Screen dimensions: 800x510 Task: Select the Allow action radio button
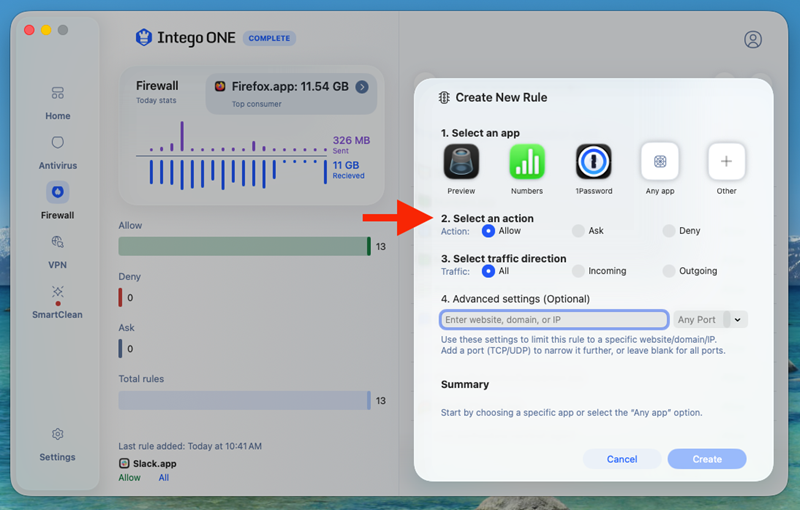click(x=488, y=231)
